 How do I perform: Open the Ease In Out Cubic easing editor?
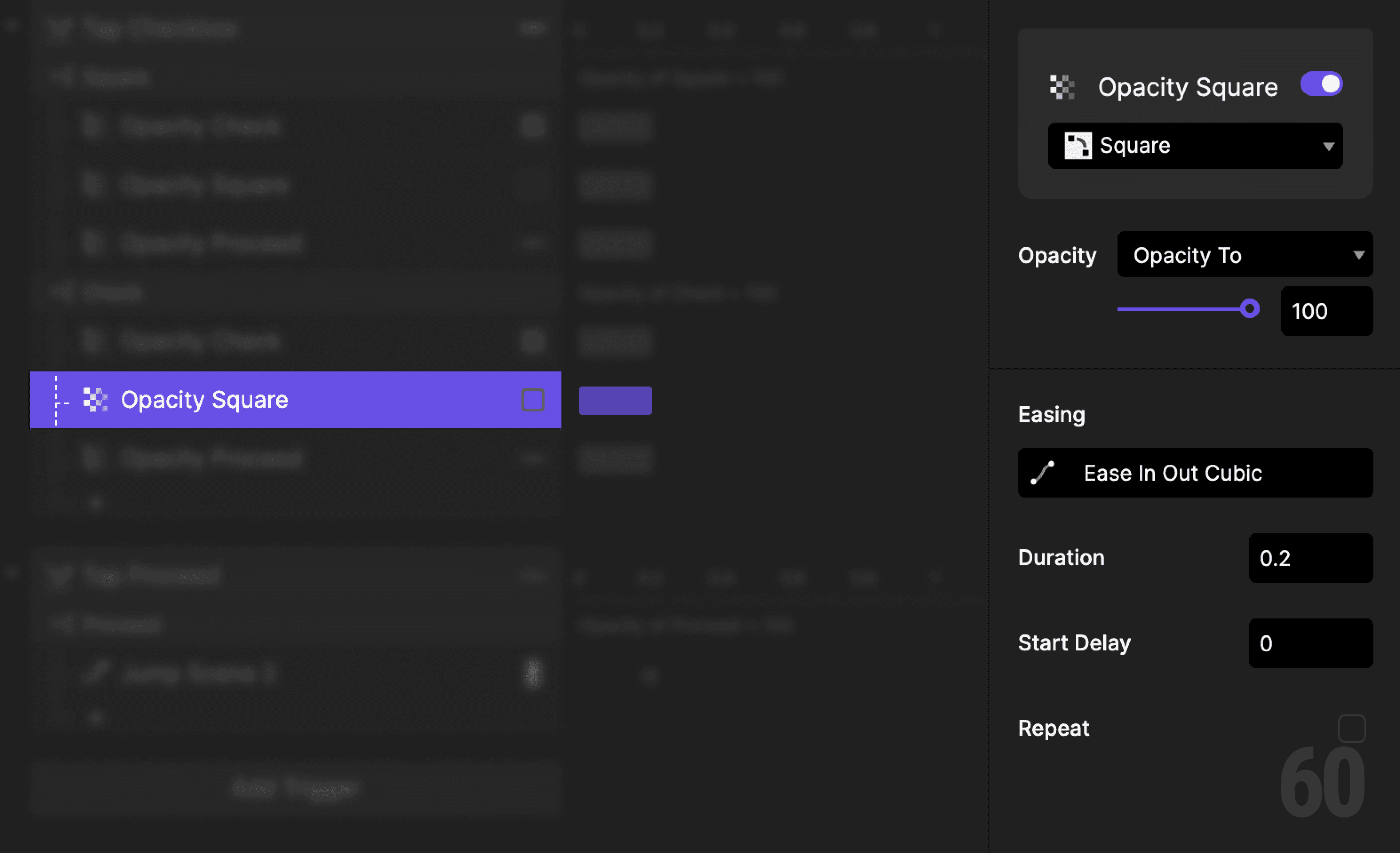[1194, 473]
